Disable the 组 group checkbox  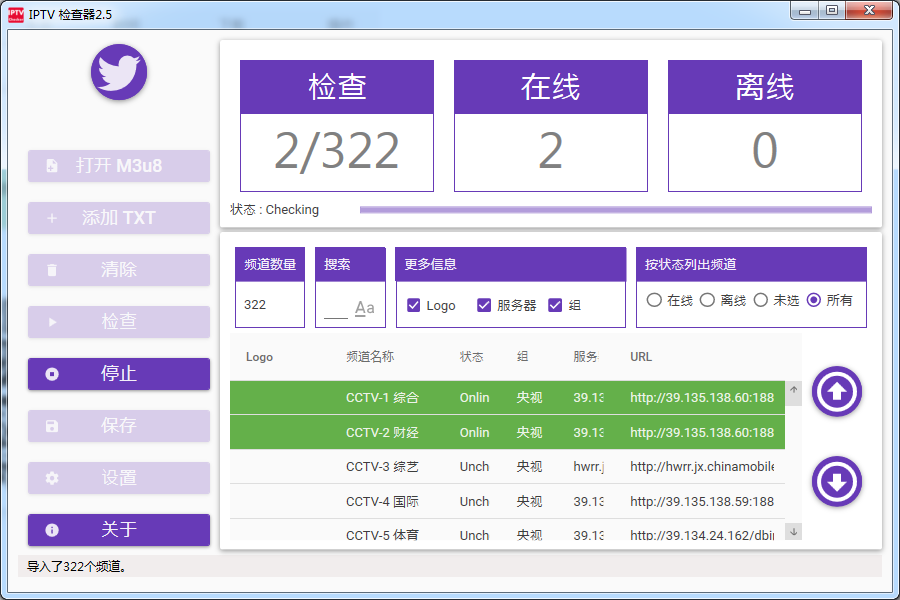[x=555, y=305]
